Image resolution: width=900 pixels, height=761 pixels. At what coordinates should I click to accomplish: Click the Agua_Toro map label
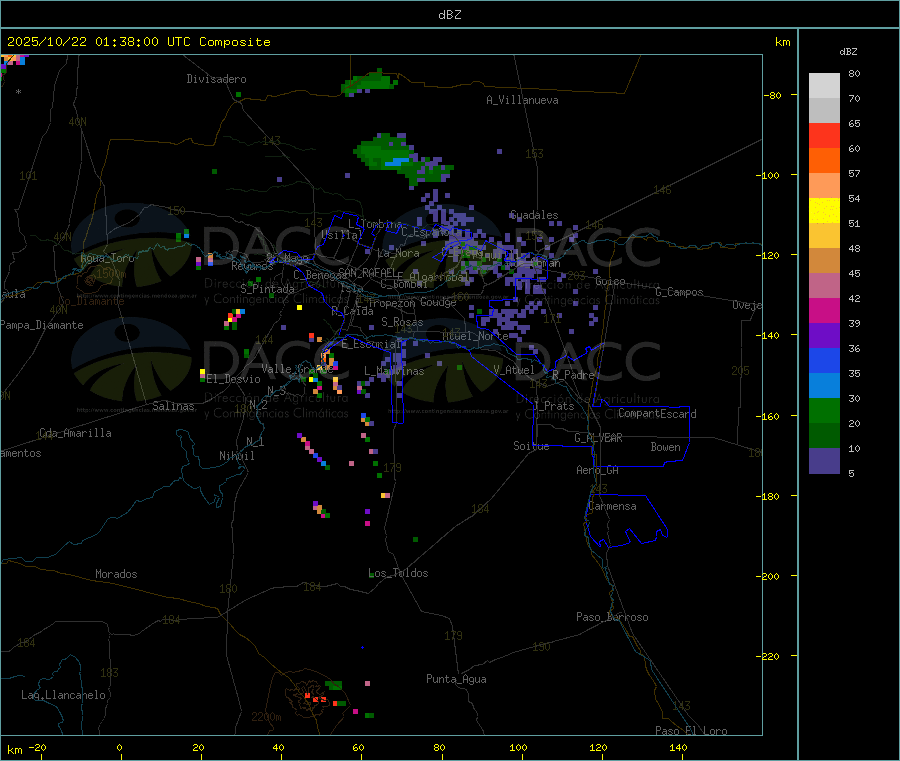[x=107, y=258]
